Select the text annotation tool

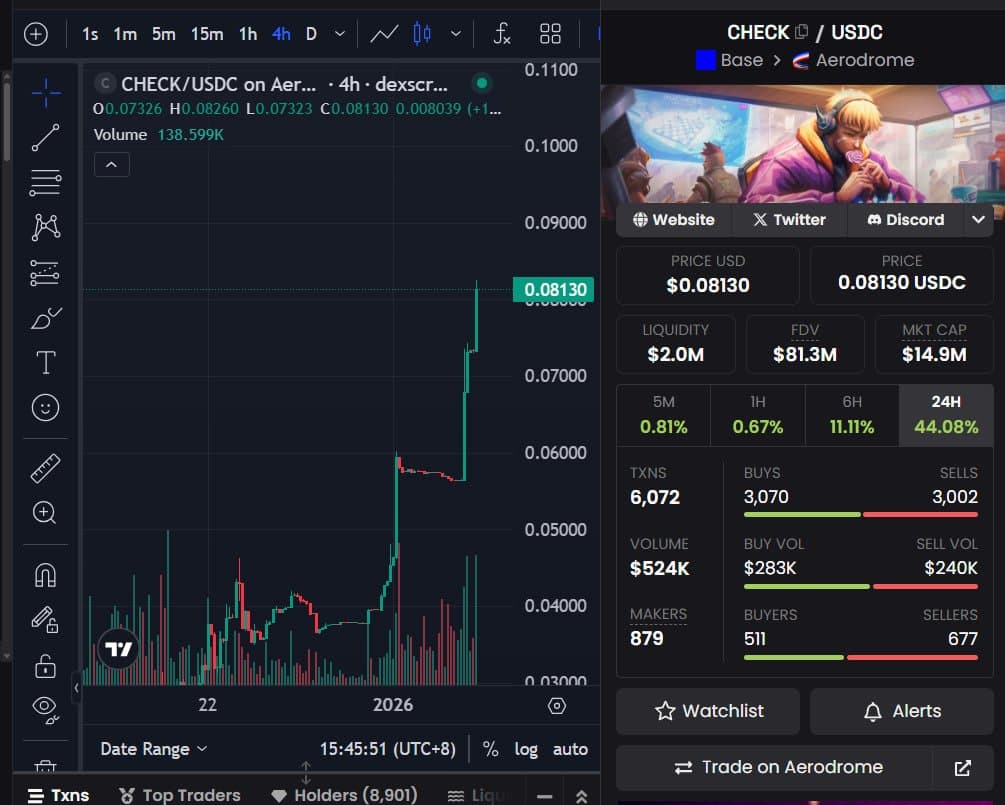pos(44,362)
